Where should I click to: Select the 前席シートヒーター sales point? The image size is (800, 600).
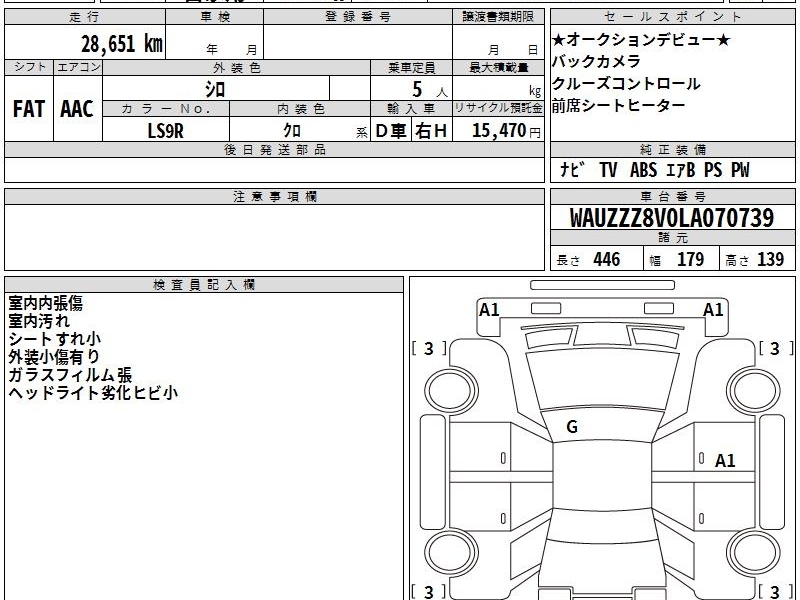pos(618,106)
